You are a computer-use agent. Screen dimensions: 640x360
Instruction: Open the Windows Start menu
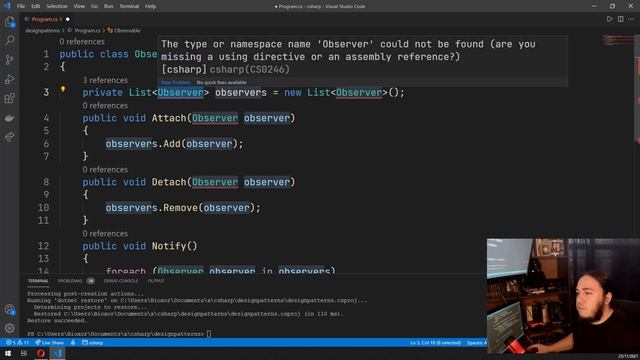(x=7, y=353)
